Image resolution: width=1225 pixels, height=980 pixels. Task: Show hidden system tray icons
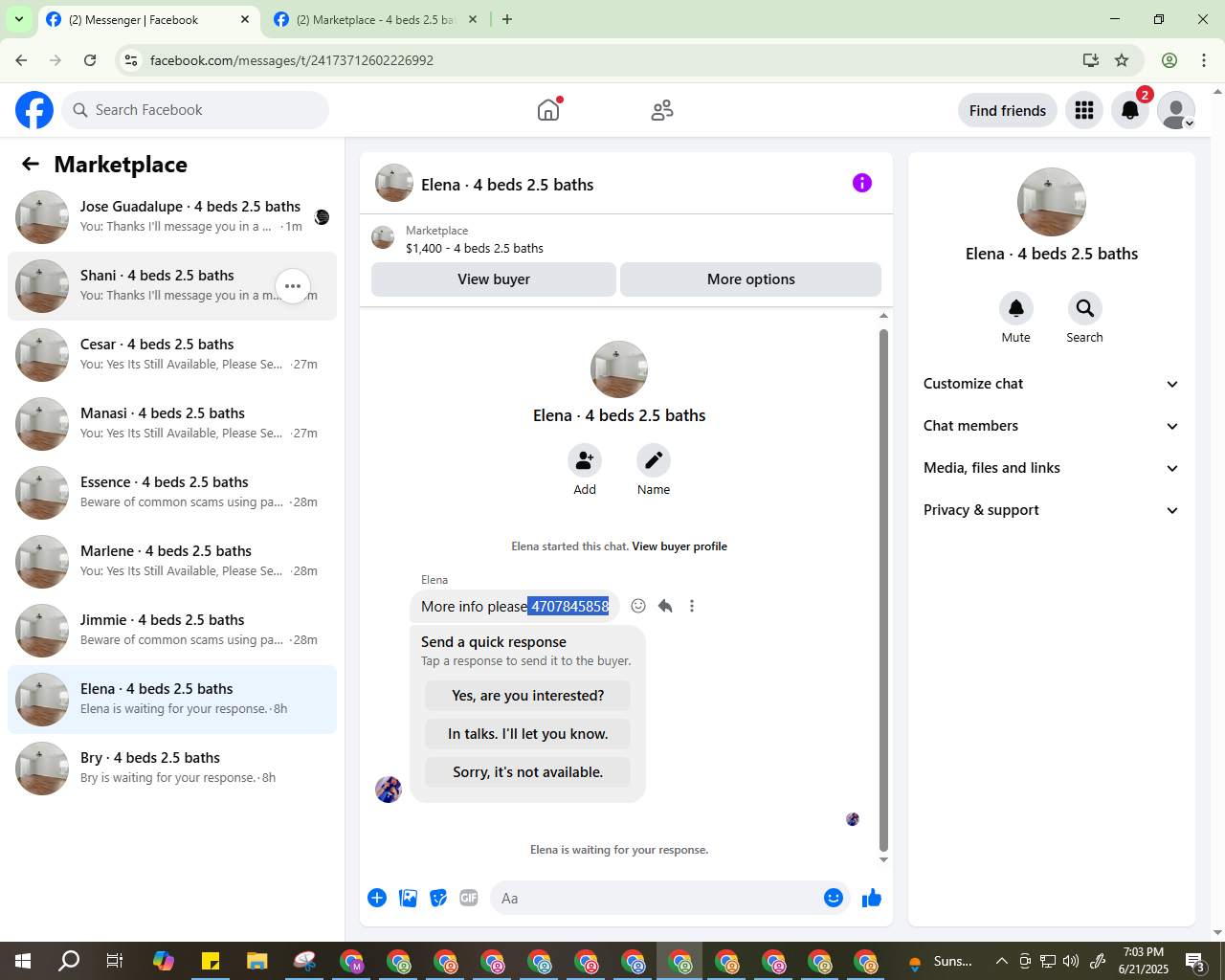(1001, 961)
